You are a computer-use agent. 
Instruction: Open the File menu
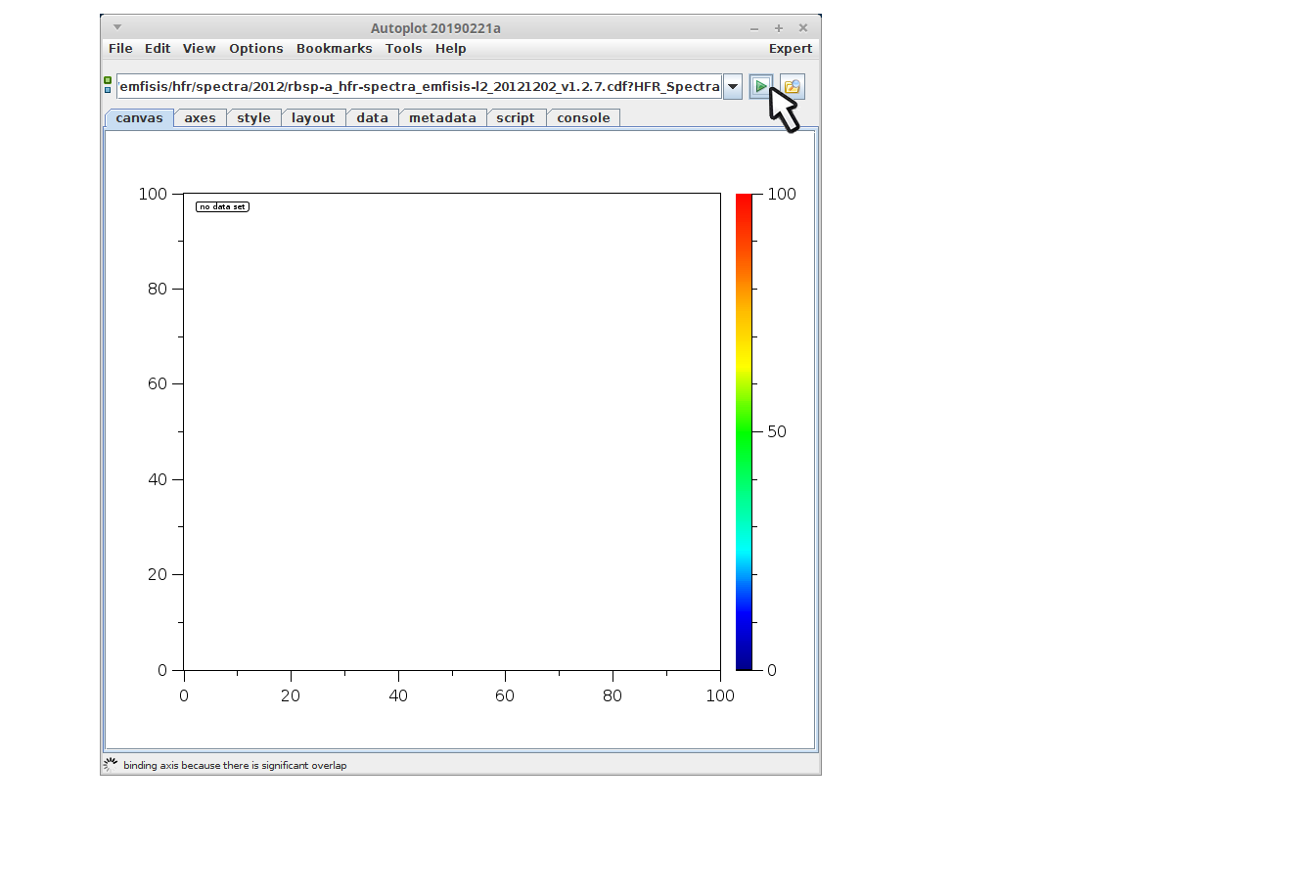(x=120, y=49)
